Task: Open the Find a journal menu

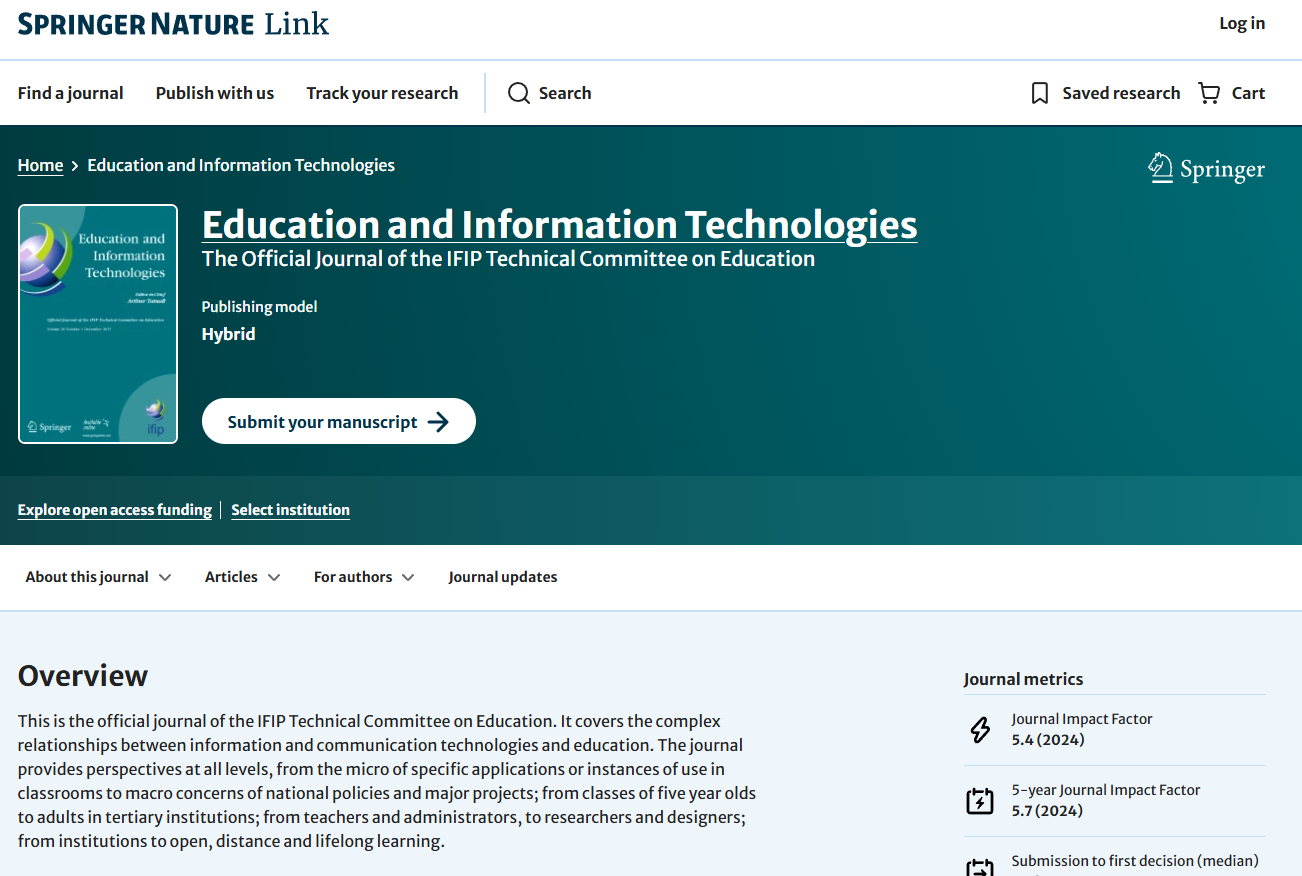Action: click(71, 93)
